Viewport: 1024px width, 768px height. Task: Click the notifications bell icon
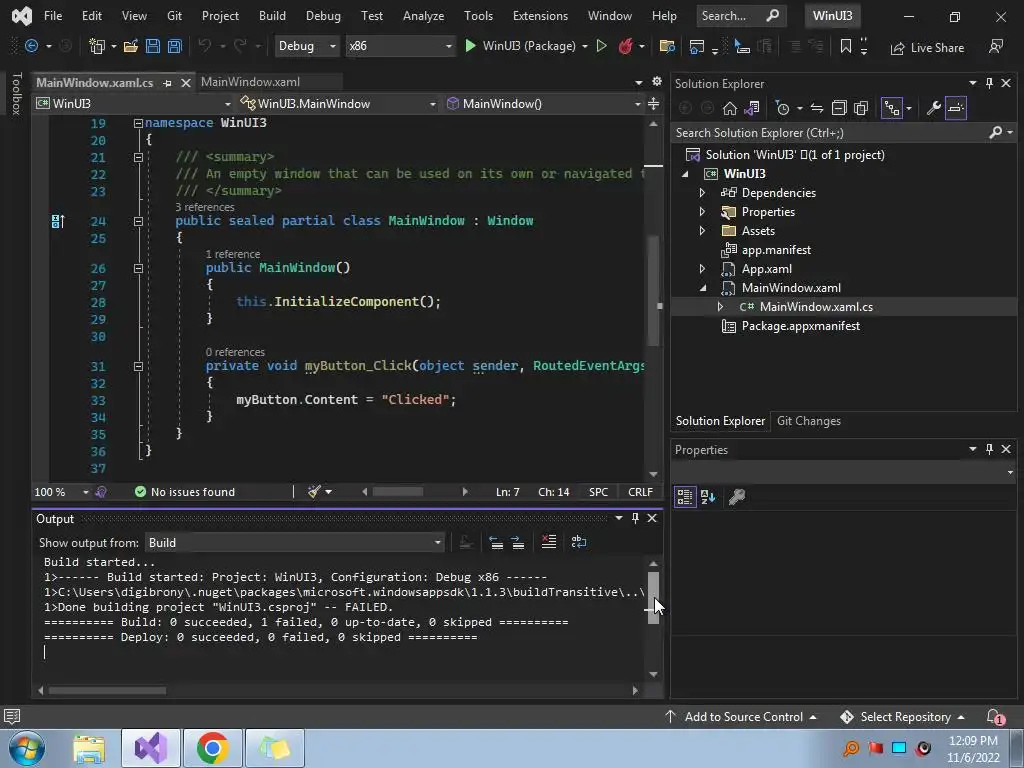994,717
